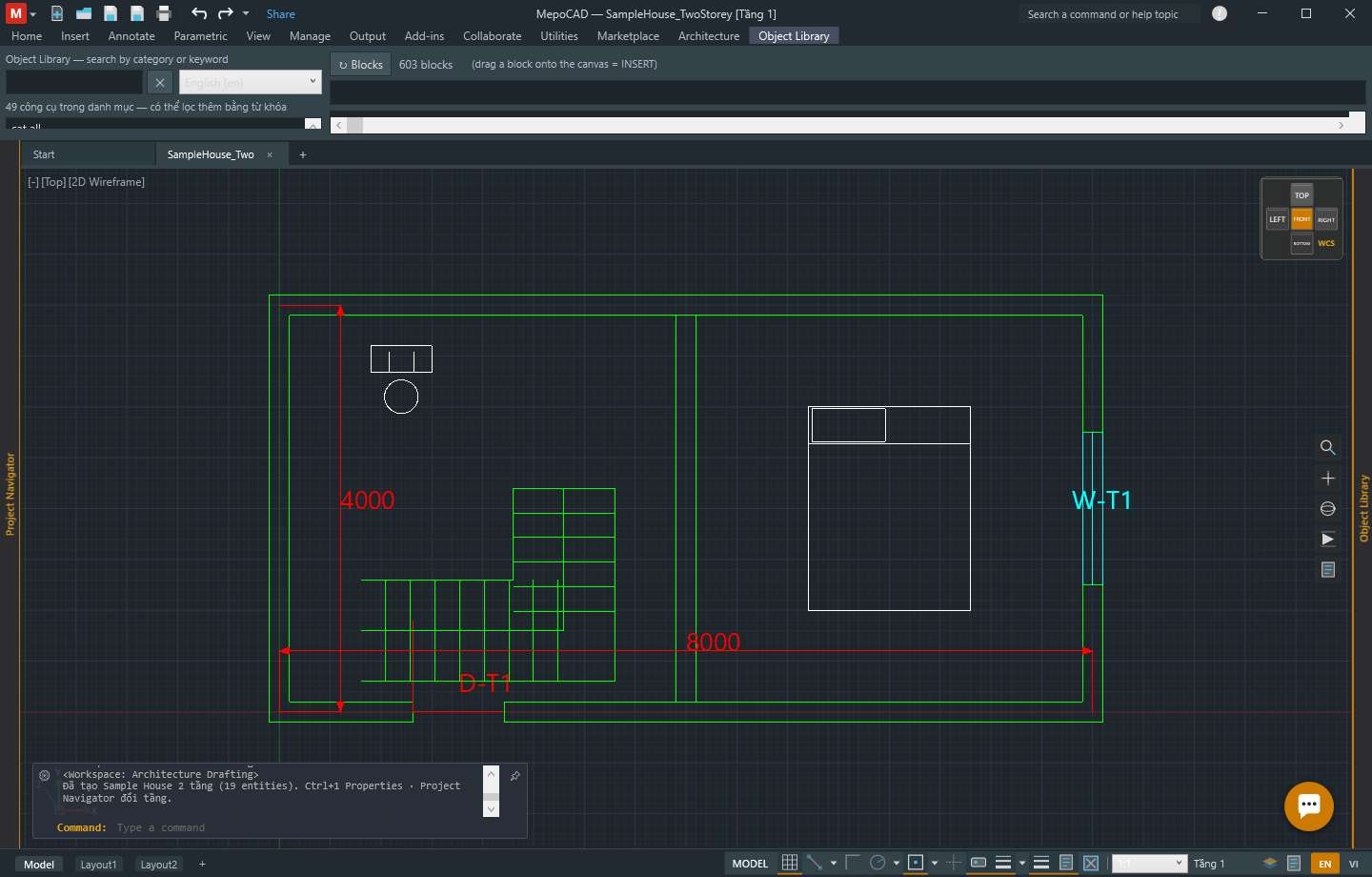Click the Blocks refresh button

tap(361, 64)
